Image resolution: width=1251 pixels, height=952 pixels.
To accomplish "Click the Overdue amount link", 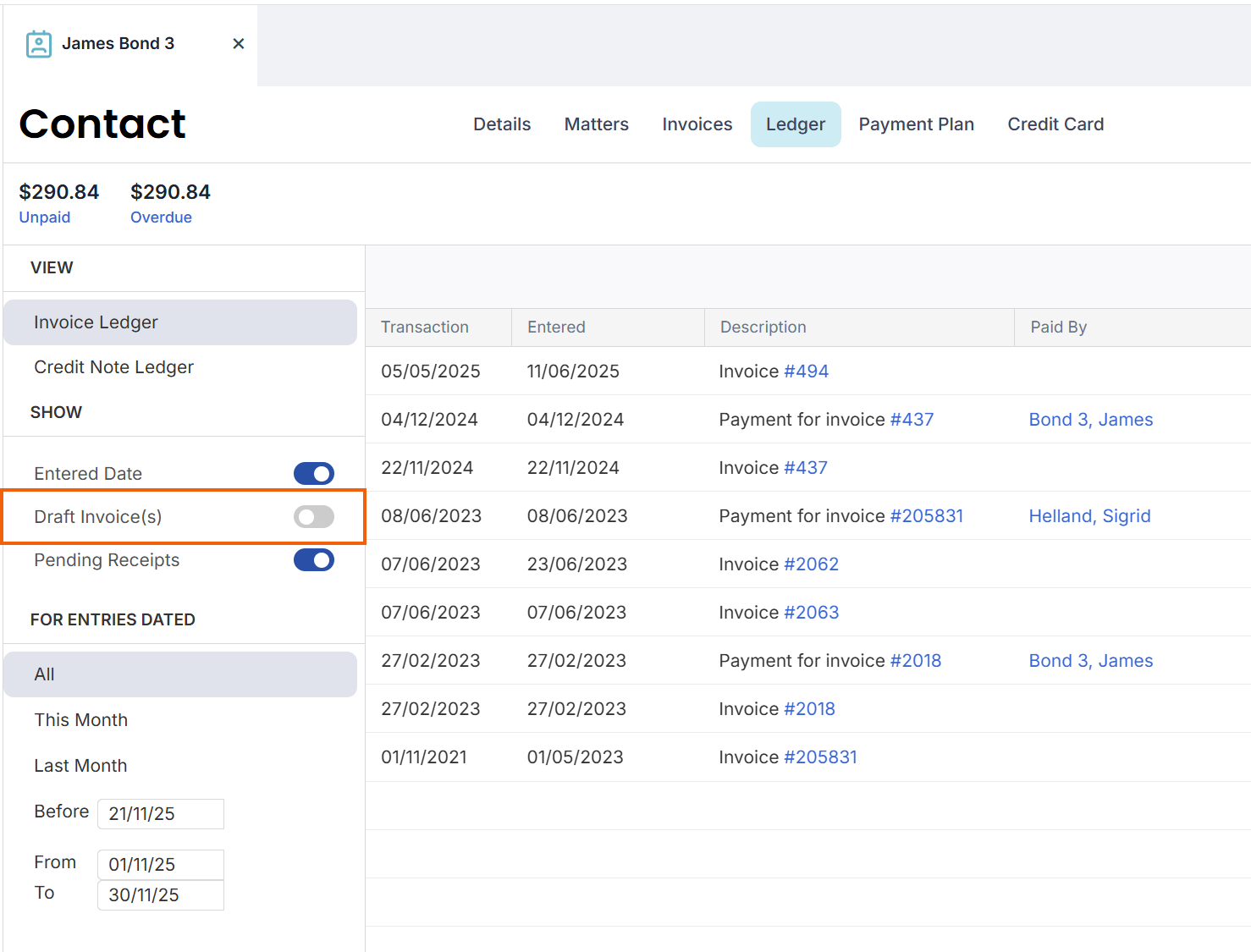I will pyautogui.click(x=161, y=217).
